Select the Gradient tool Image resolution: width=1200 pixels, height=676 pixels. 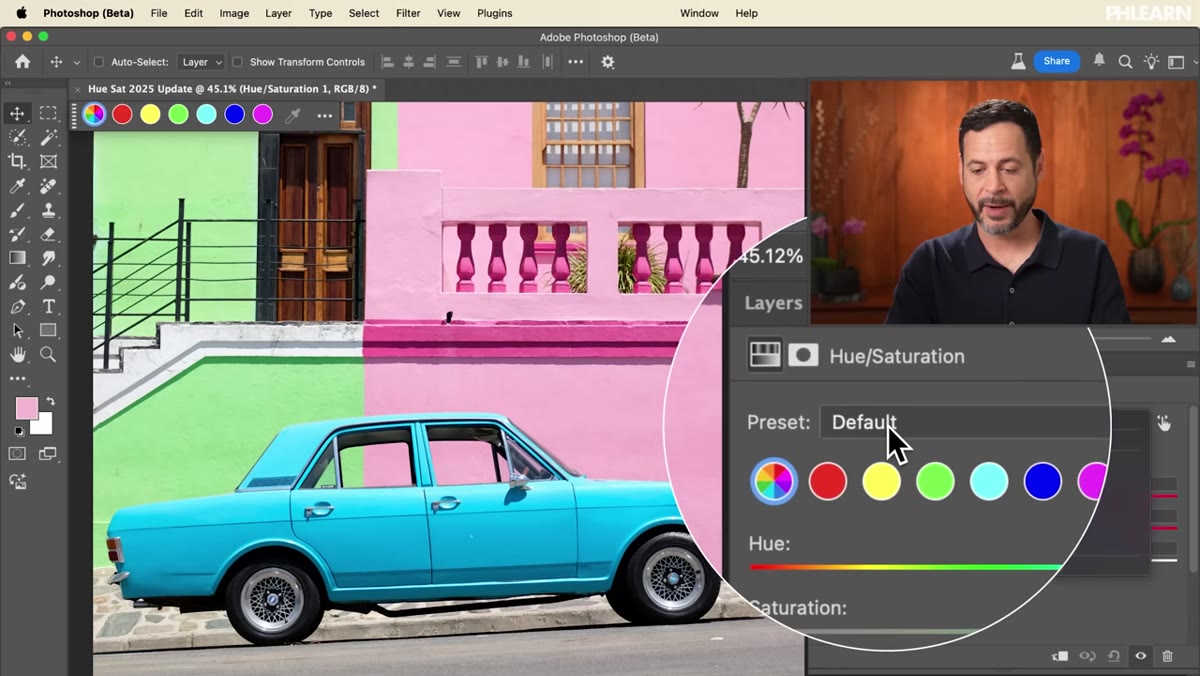click(x=17, y=258)
